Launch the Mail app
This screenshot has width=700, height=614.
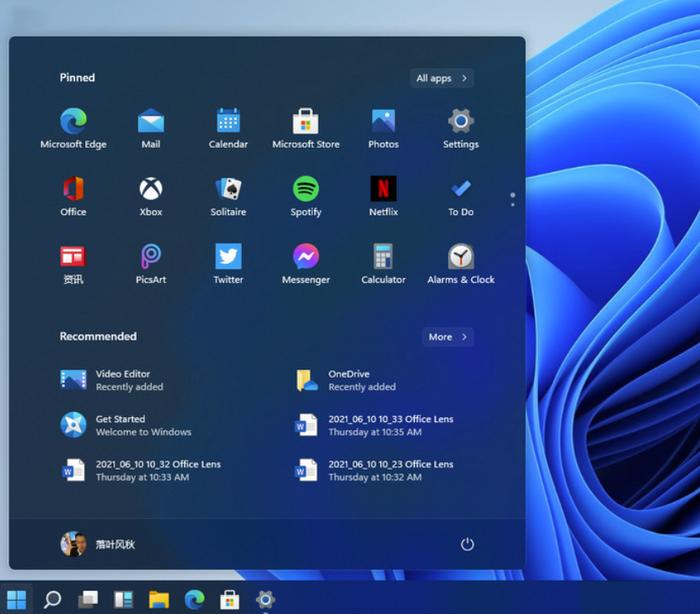tap(151, 128)
